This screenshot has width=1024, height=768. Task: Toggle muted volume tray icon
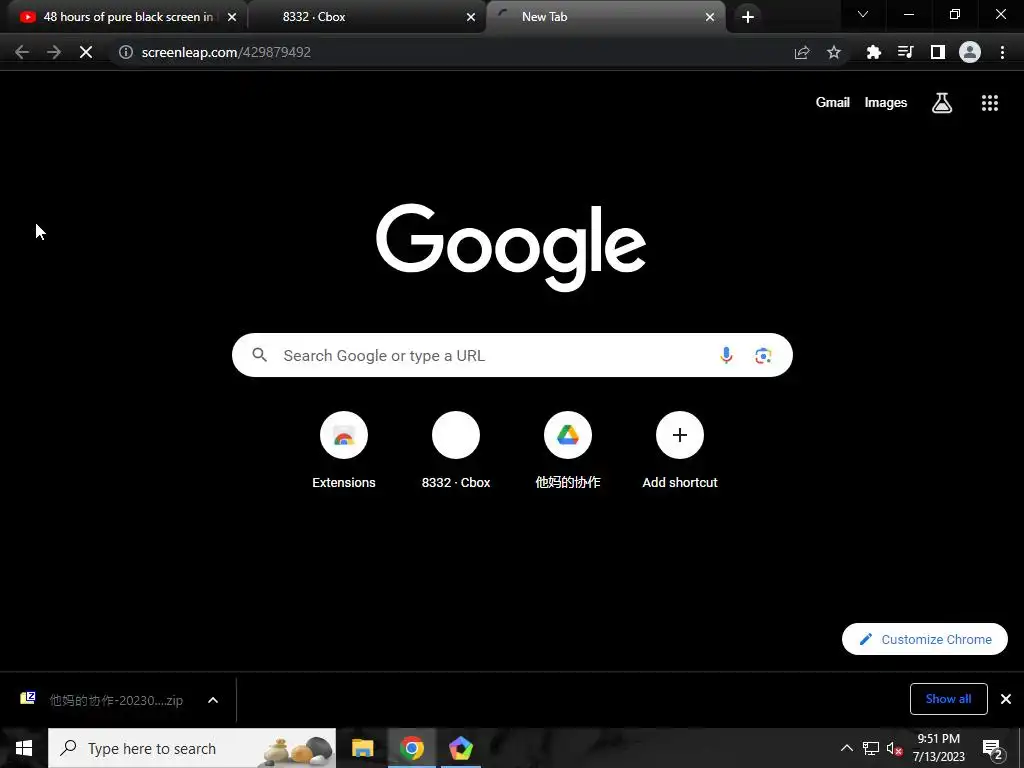pos(894,748)
